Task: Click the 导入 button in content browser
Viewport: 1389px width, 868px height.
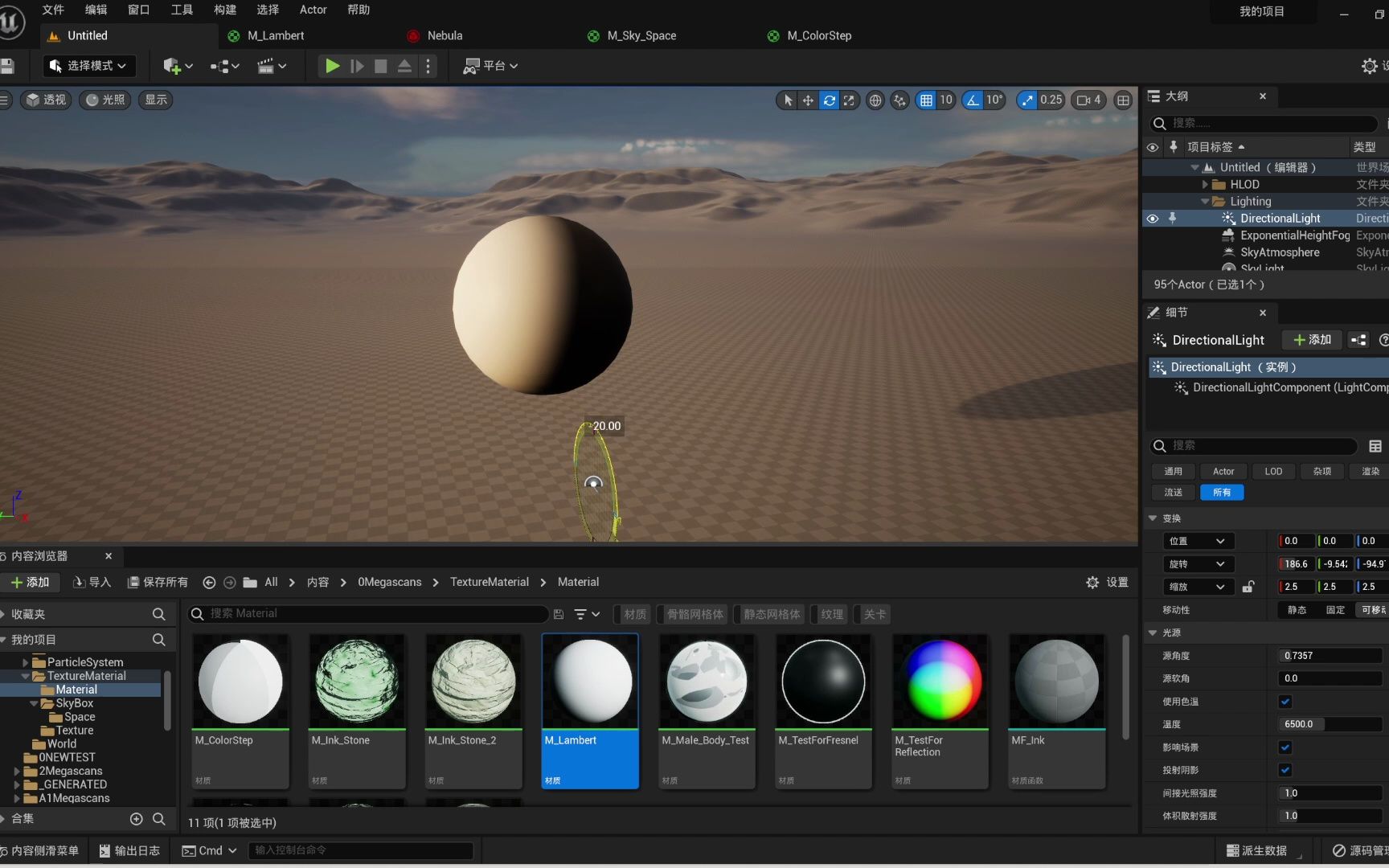Action: click(x=92, y=582)
